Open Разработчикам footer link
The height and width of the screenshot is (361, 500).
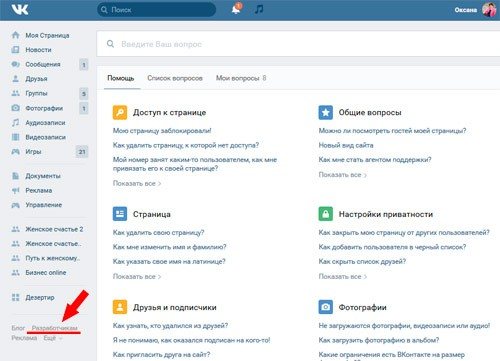pyautogui.click(x=55, y=328)
